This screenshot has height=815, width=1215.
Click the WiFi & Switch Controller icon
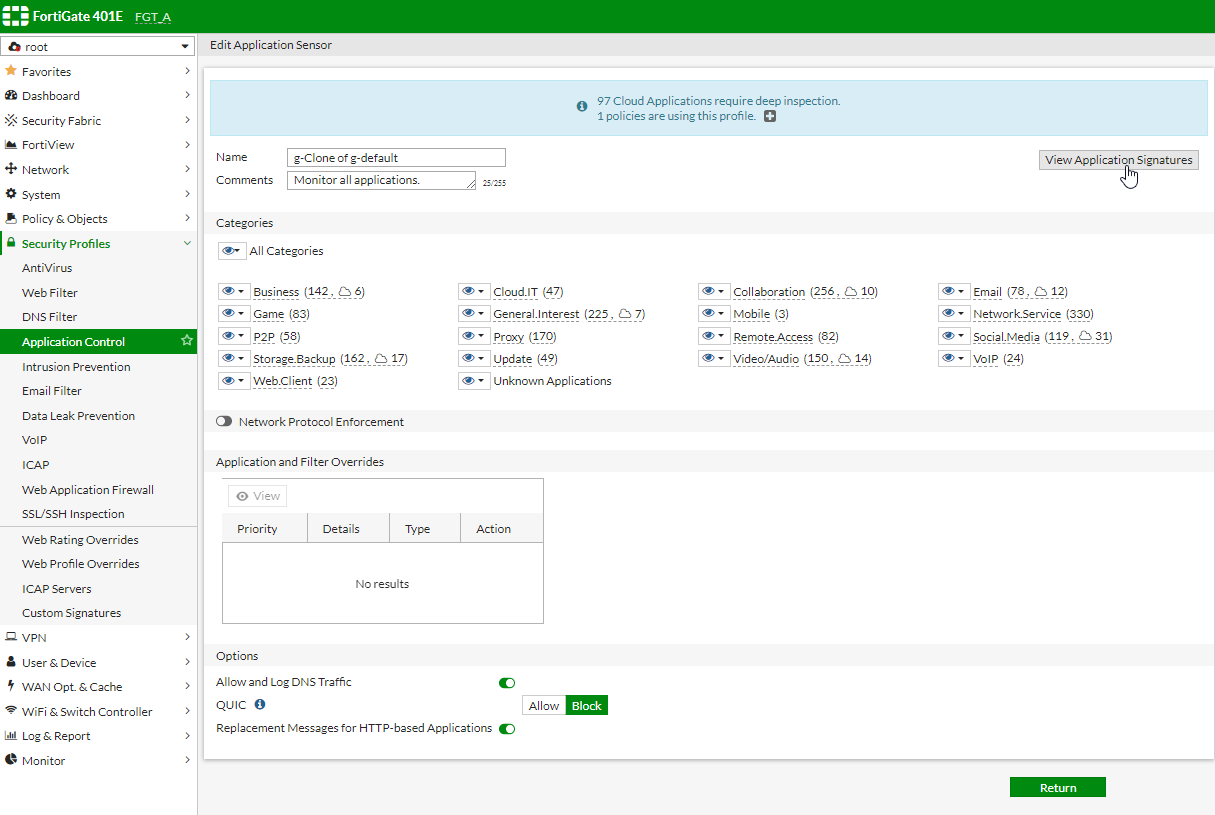11,711
